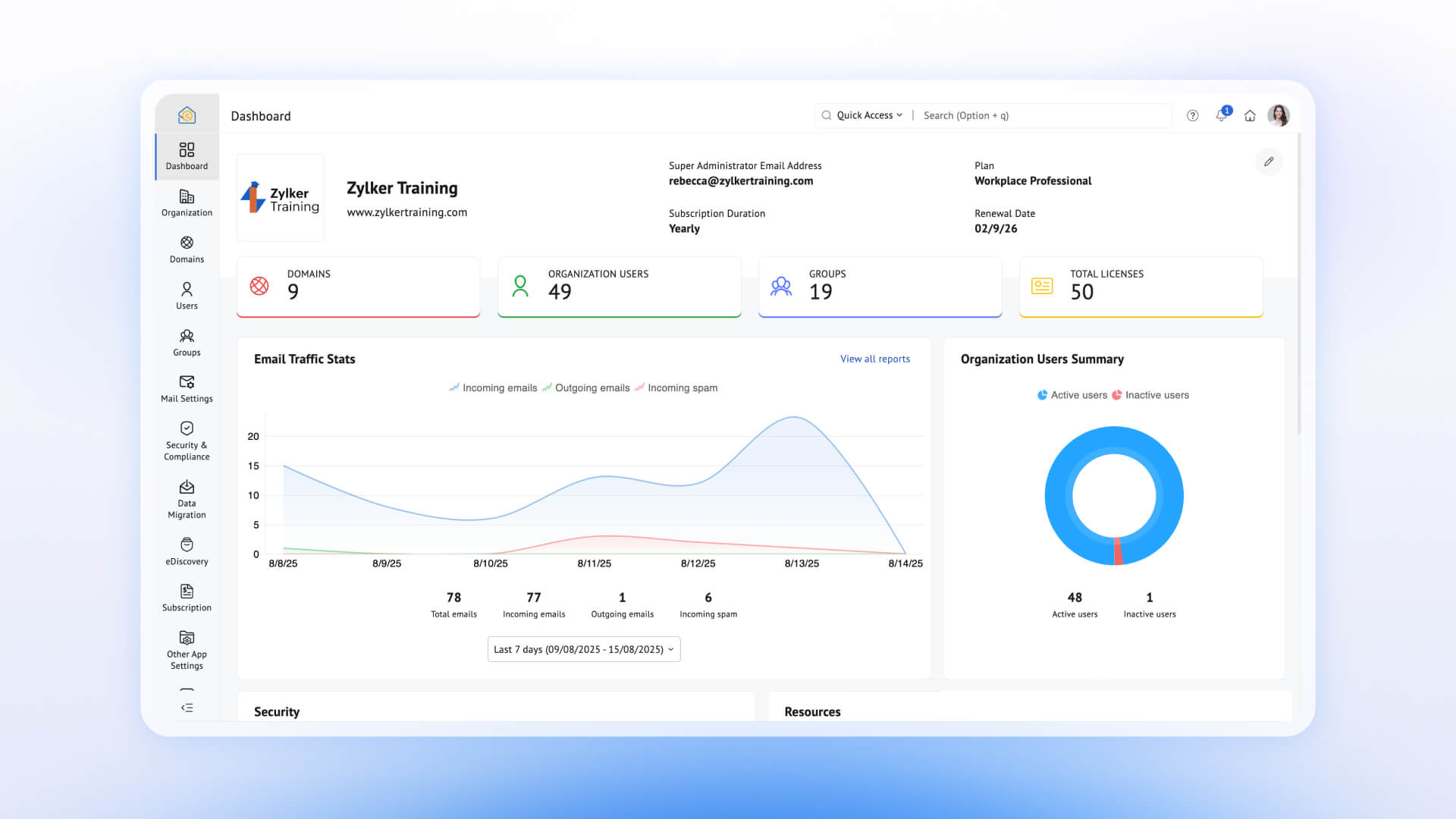Open the notifications bell
Viewport: 1456px width, 819px height.
point(1221,115)
